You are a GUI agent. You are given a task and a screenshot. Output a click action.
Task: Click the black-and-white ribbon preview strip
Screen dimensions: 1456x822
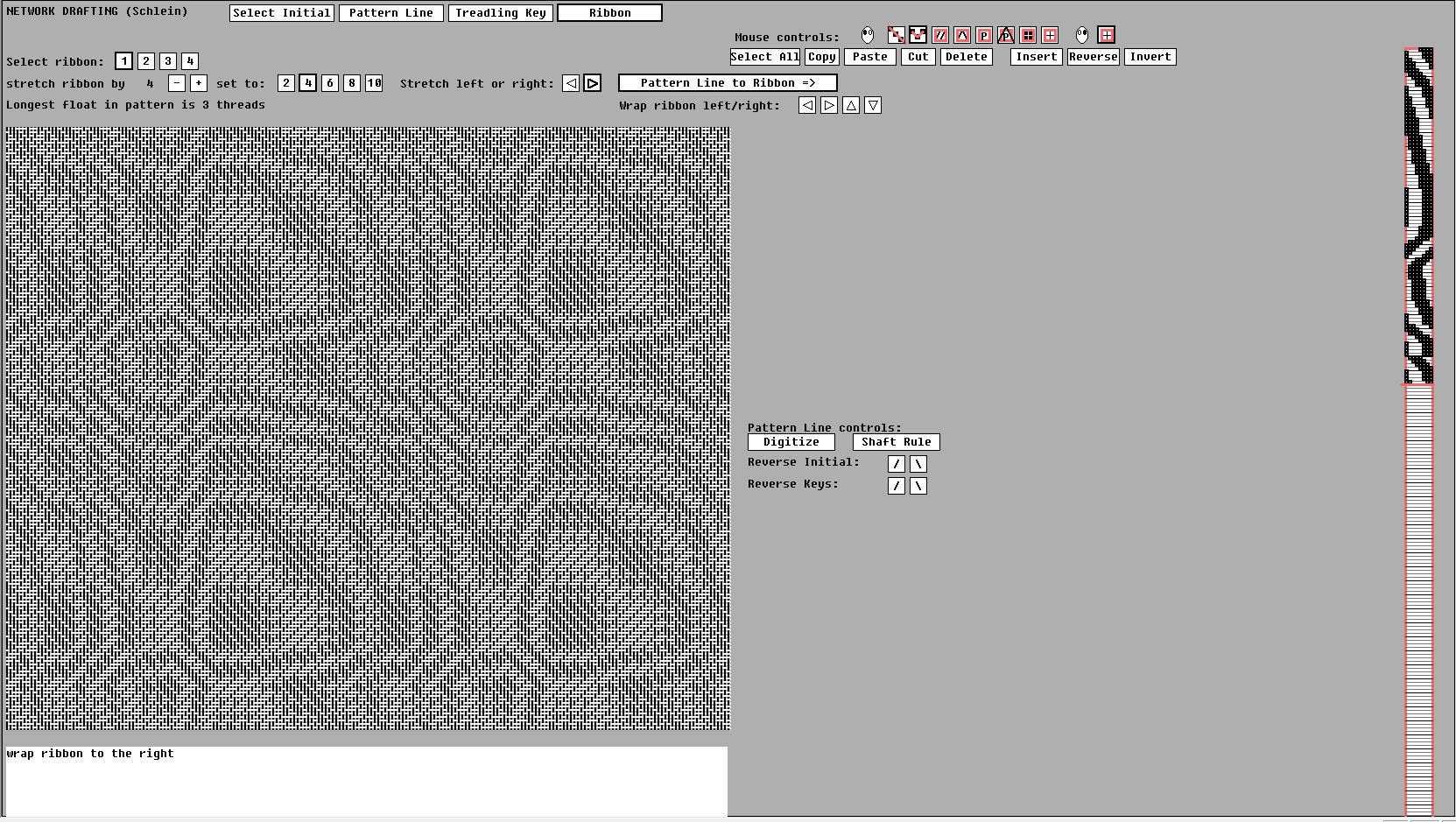pyautogui.click(x=1418, y=216)
